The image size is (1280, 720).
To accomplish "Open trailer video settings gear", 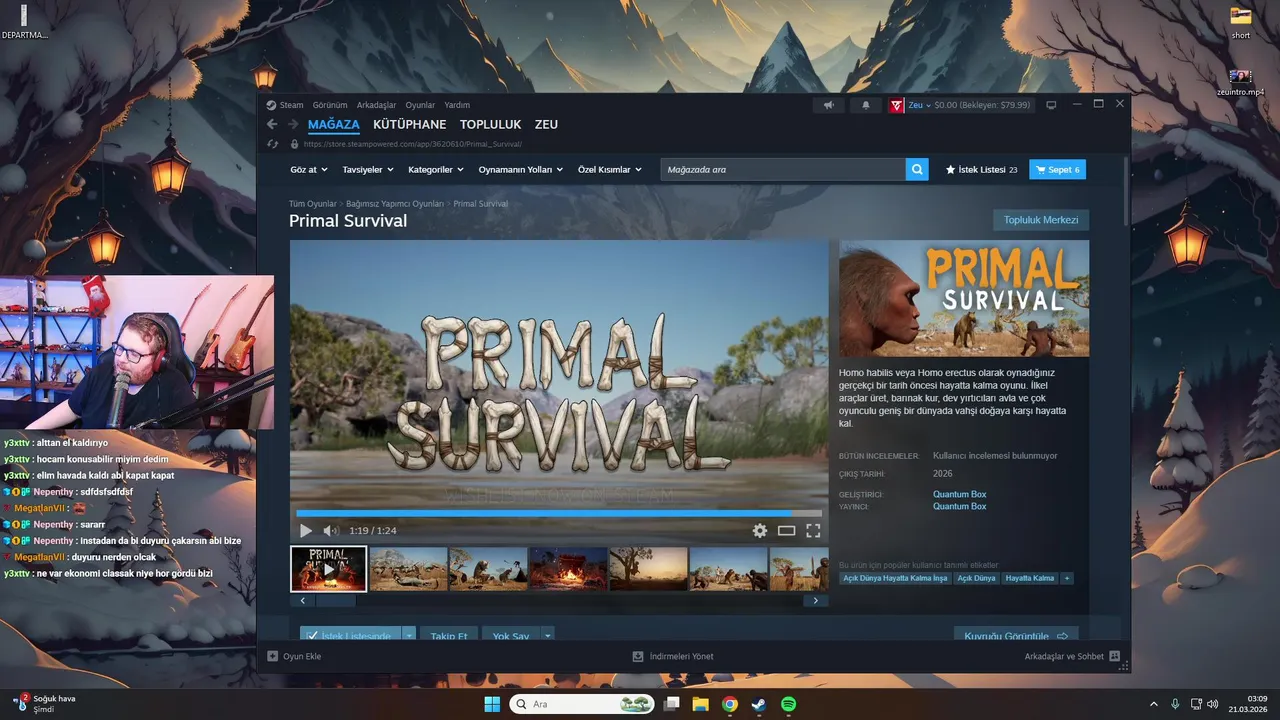I will pos(760,531).
